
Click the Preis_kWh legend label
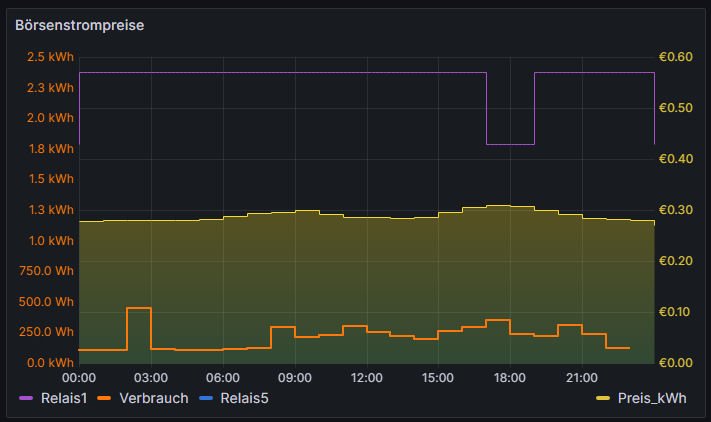(652, 398)
